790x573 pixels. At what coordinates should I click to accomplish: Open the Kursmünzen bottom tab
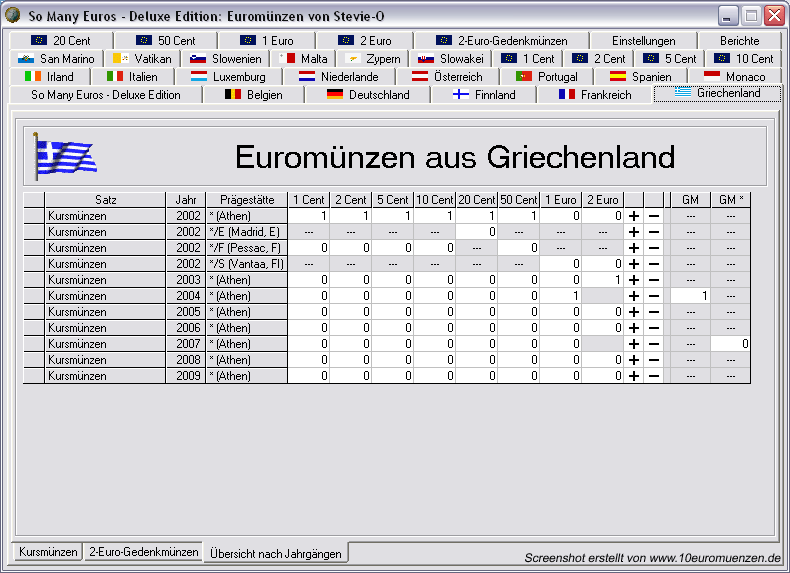tap(48, 552)
